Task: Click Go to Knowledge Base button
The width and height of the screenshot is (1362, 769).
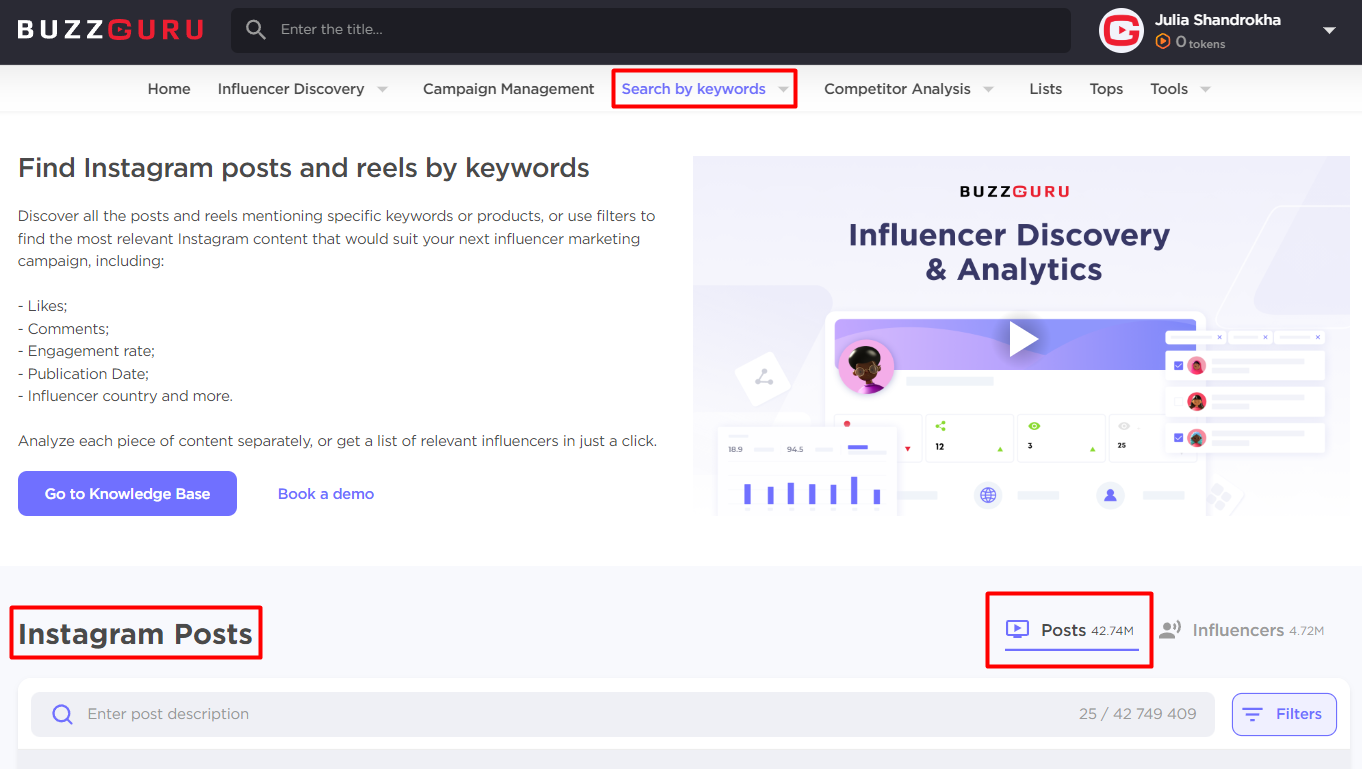Action: click(127, 494)
